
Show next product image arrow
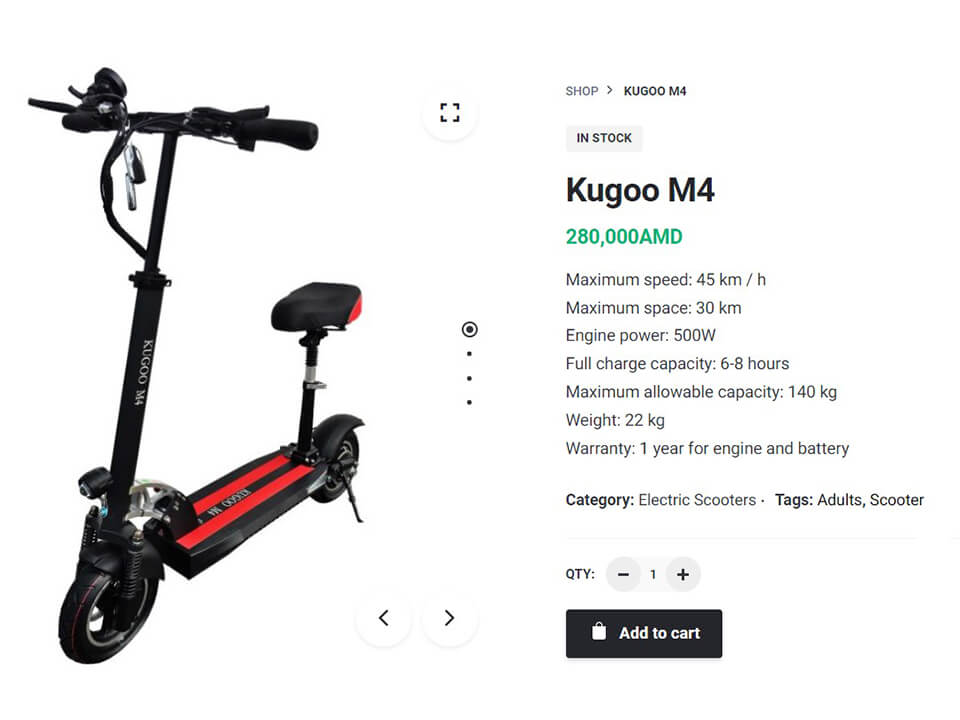tap(449, 618)
